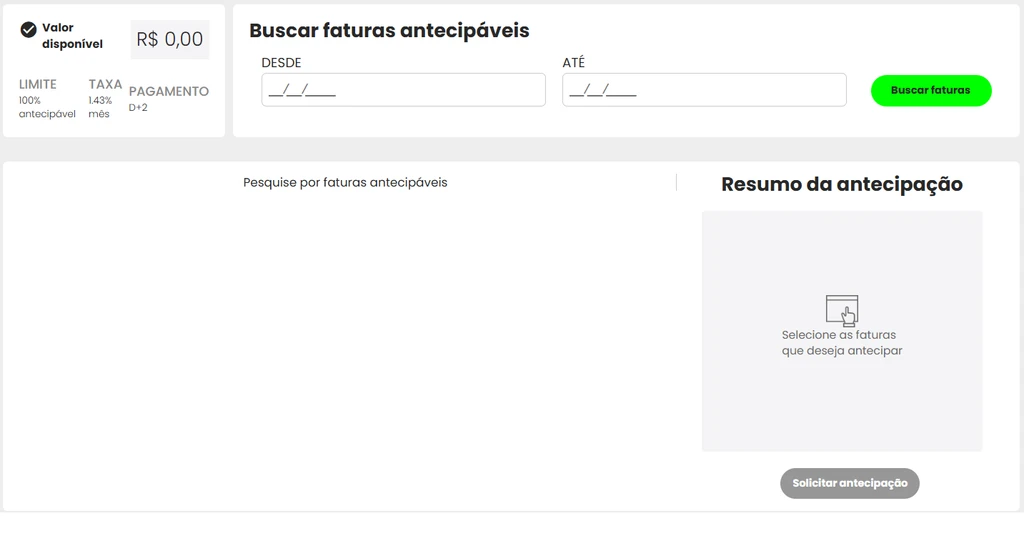Click the 100% antecipável limit text
The image size is (1024, 556).
coord(47,107)
